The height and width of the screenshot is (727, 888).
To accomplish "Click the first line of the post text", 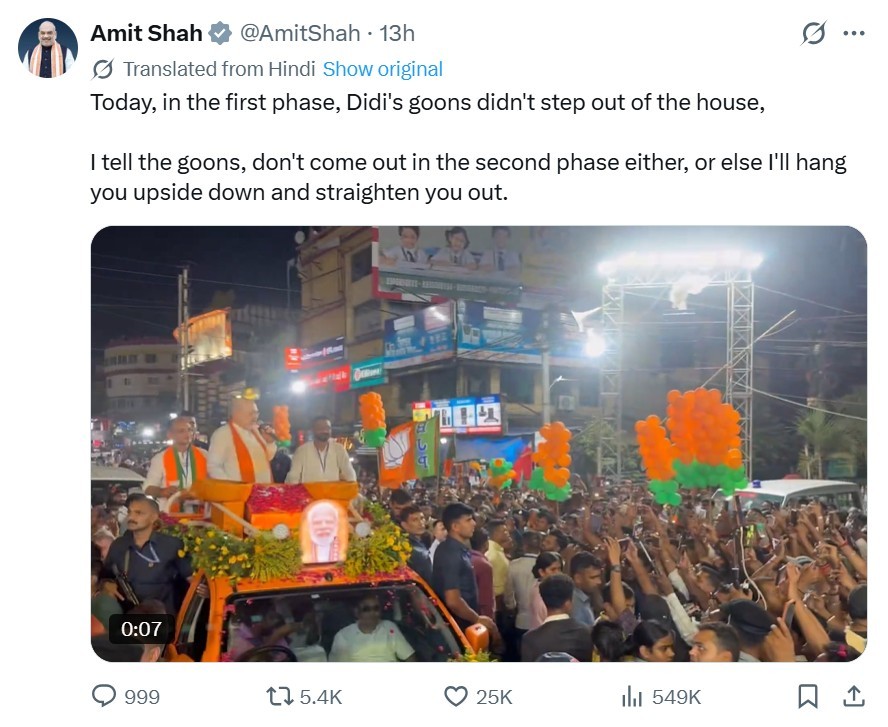I will pos(427,102).
